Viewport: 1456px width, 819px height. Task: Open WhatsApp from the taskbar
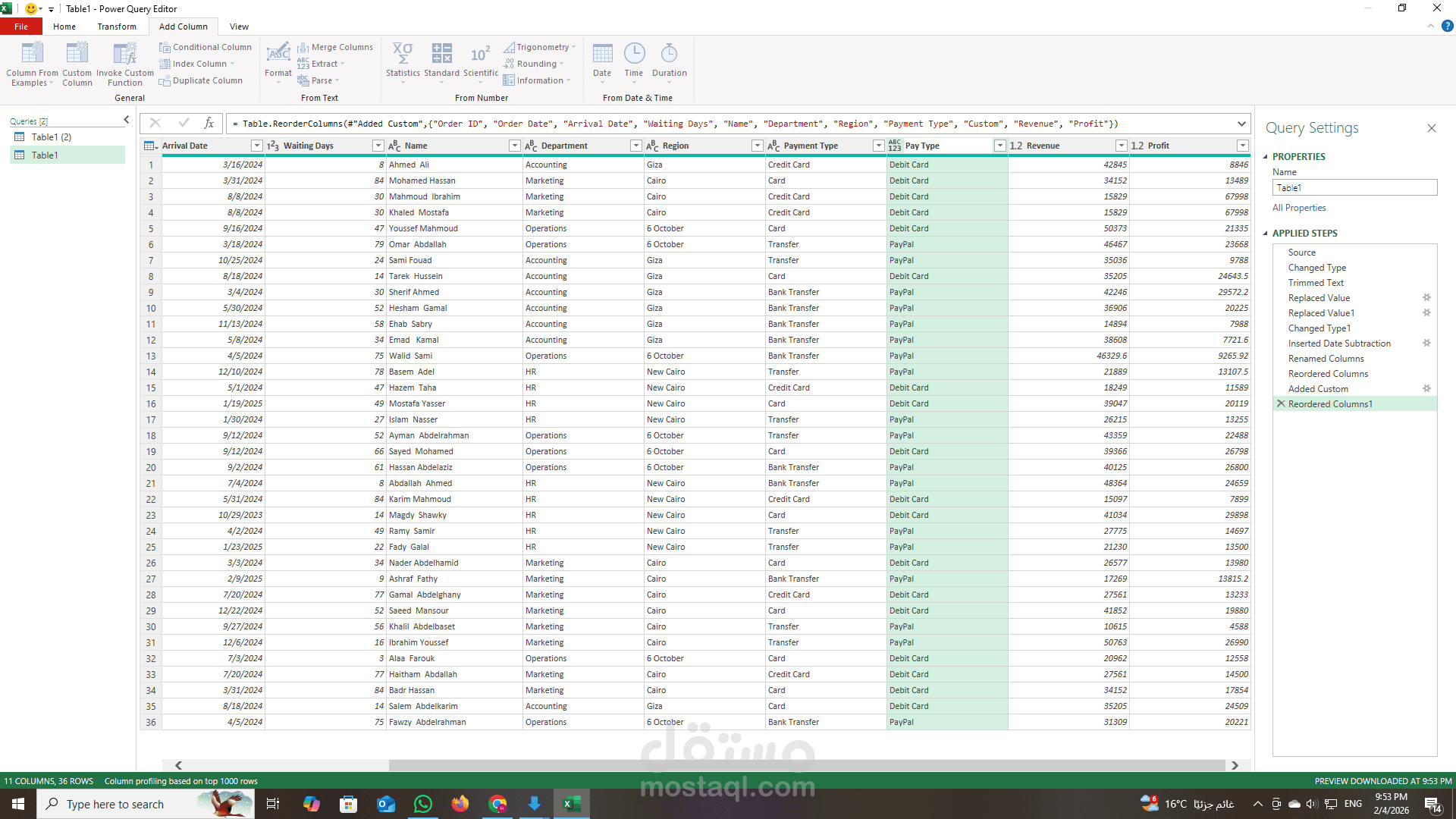click(x=423, y=804)
